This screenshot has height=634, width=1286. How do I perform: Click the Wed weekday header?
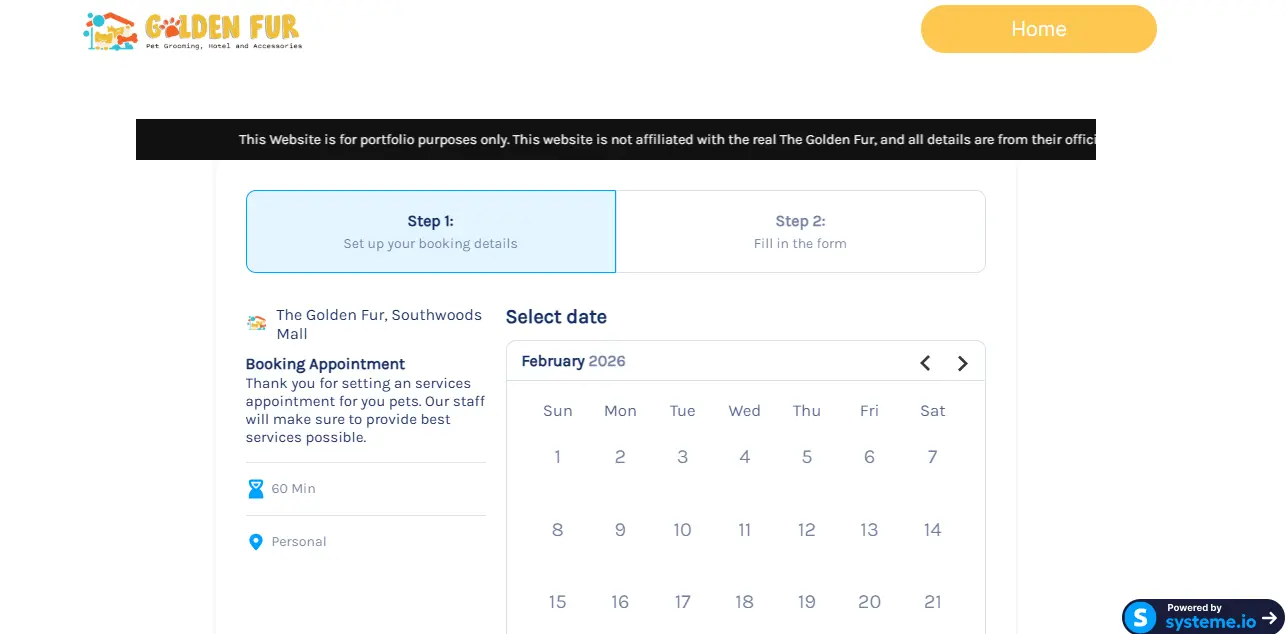click(x=744, y=411)
